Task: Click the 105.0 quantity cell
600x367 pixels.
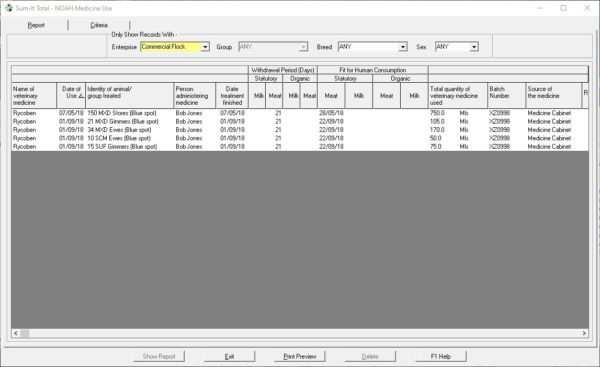Action: 437,121
